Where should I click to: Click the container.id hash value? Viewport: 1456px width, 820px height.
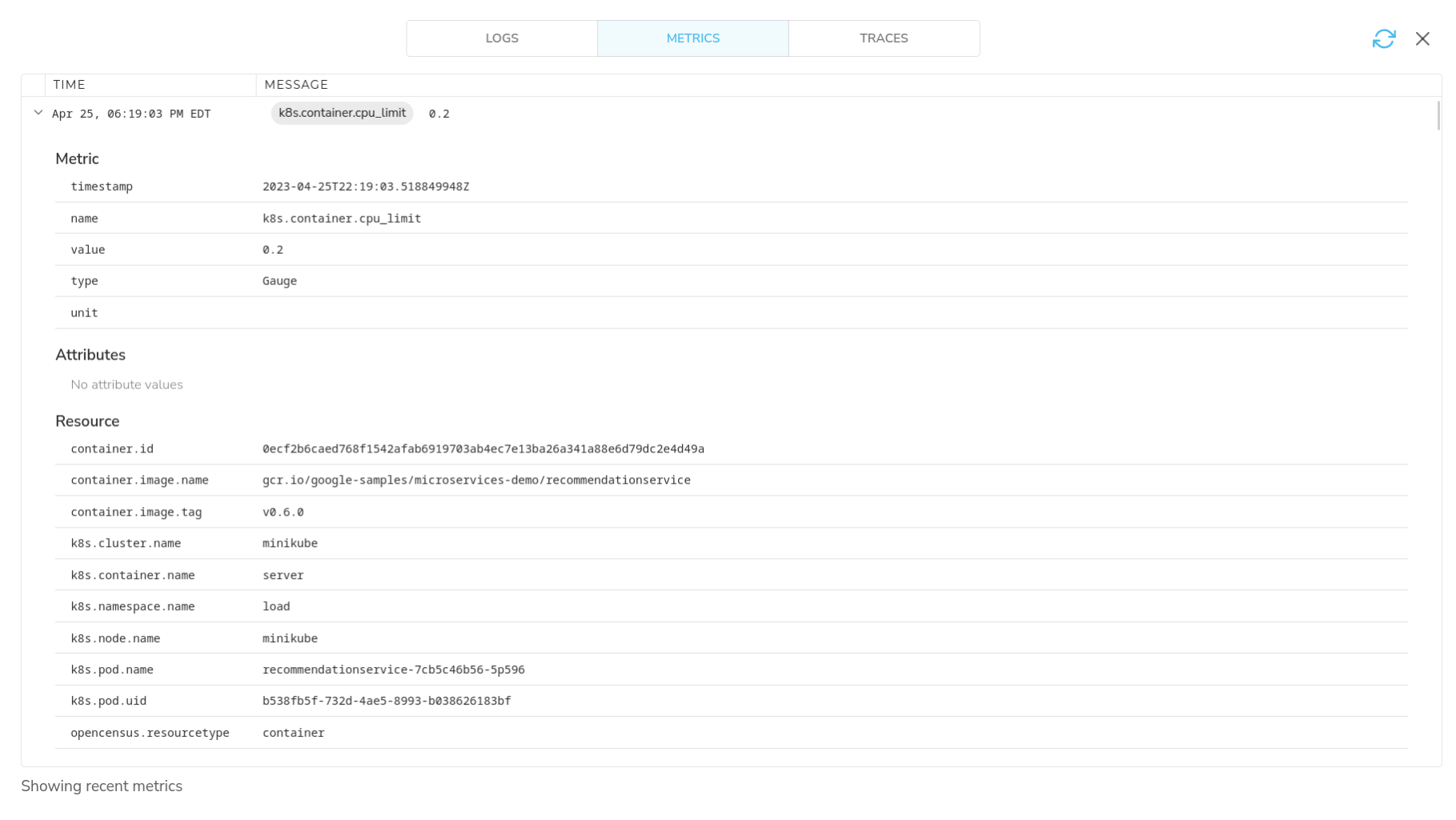click(x=483, y=449)
